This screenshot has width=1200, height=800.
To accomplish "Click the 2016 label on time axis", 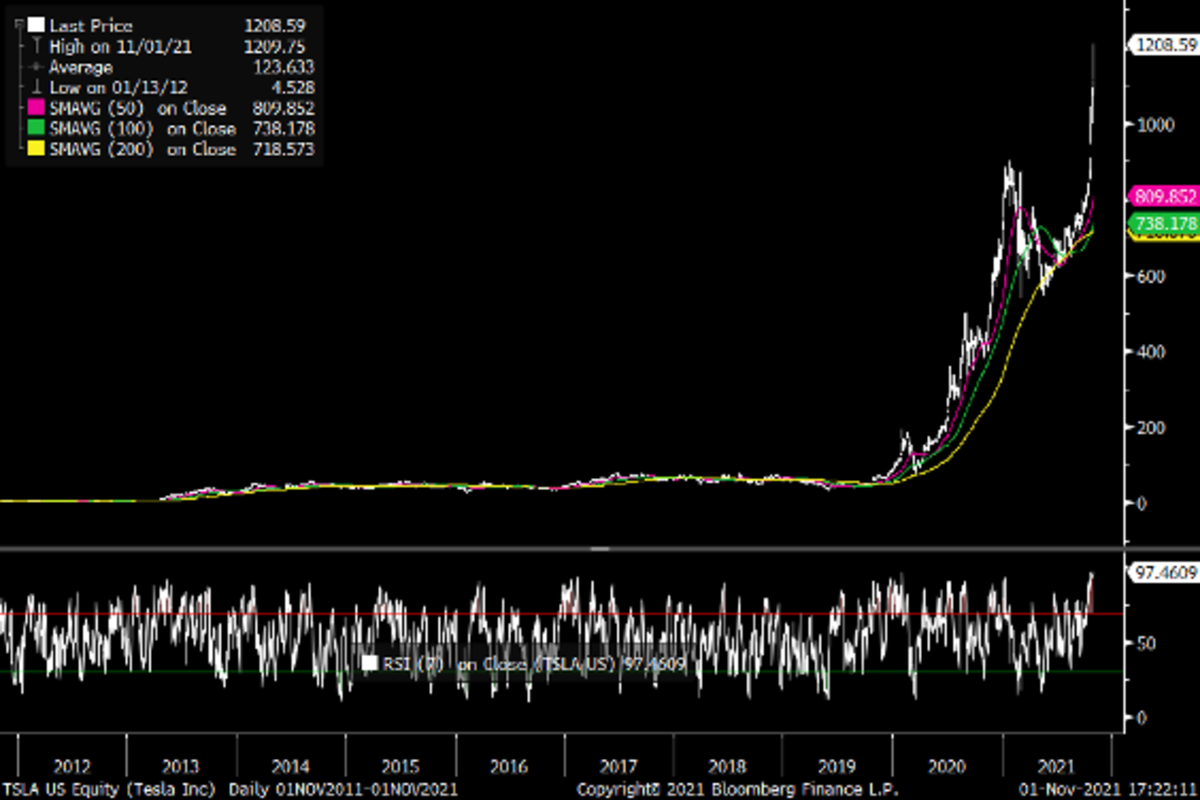I will point(508,768).
